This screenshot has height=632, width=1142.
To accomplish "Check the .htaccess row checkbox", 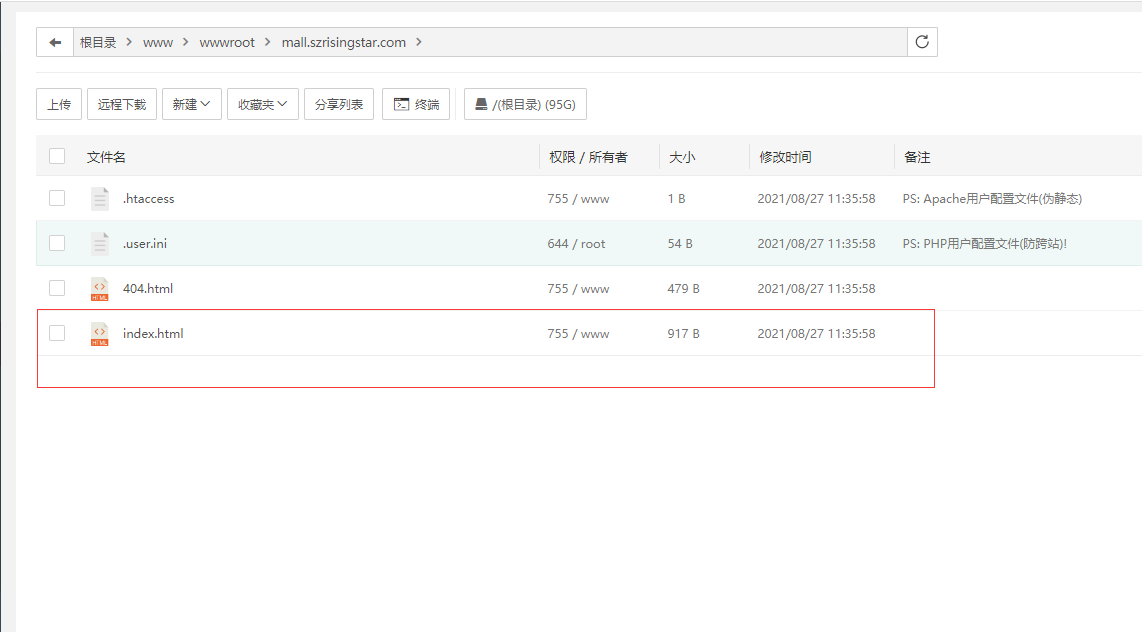I will click(57, 198).
